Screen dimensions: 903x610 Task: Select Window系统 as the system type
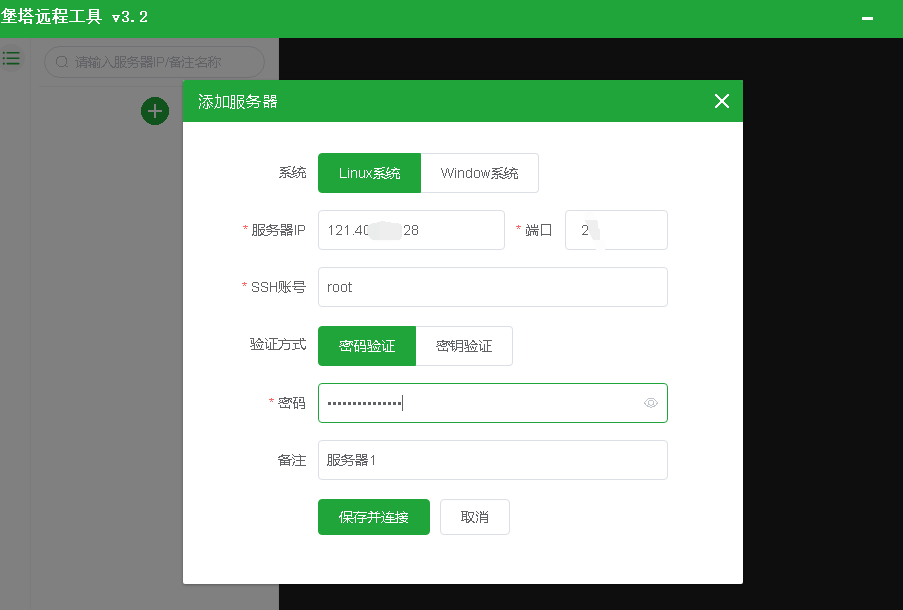click(x=479, y=173)
